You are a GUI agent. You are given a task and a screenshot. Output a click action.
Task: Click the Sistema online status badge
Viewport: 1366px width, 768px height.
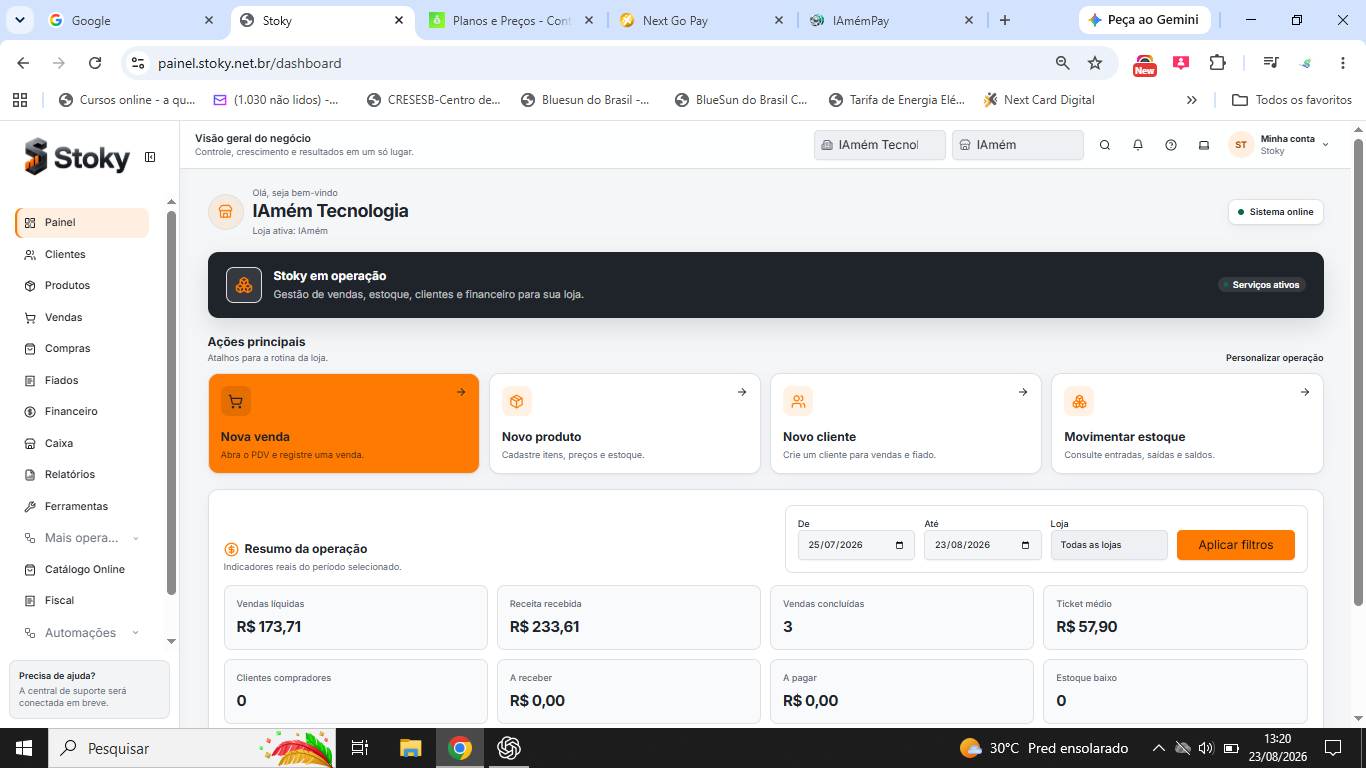coord(1276,212)
